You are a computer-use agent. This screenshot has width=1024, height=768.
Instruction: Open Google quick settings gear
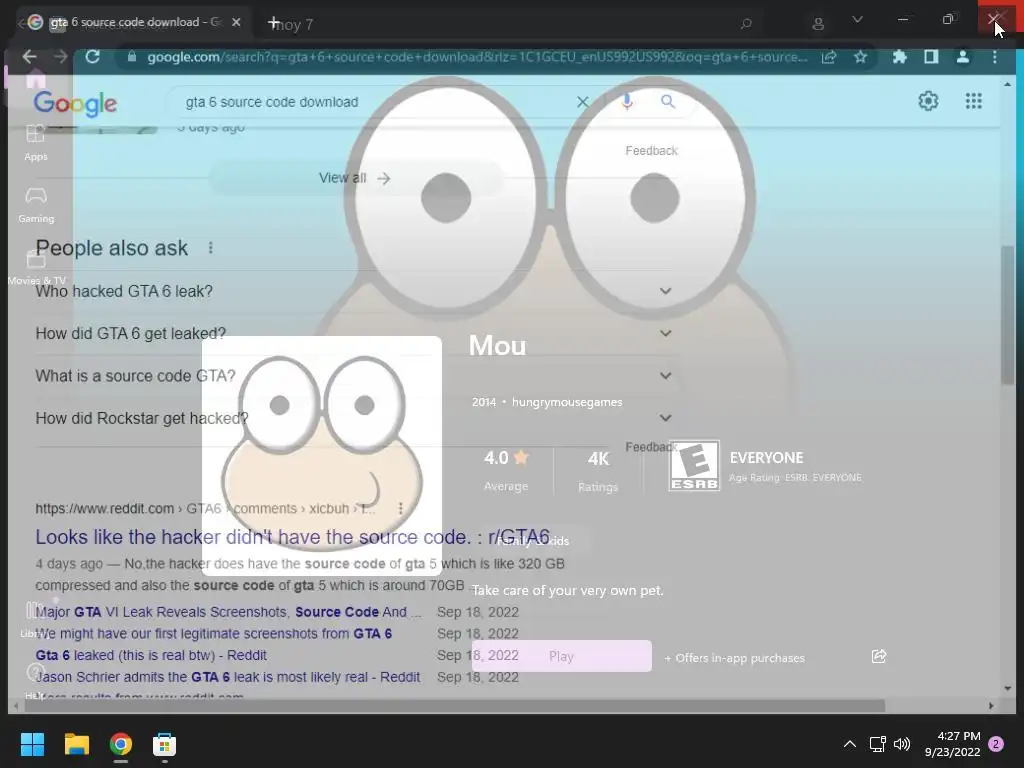tap(928, 101)
